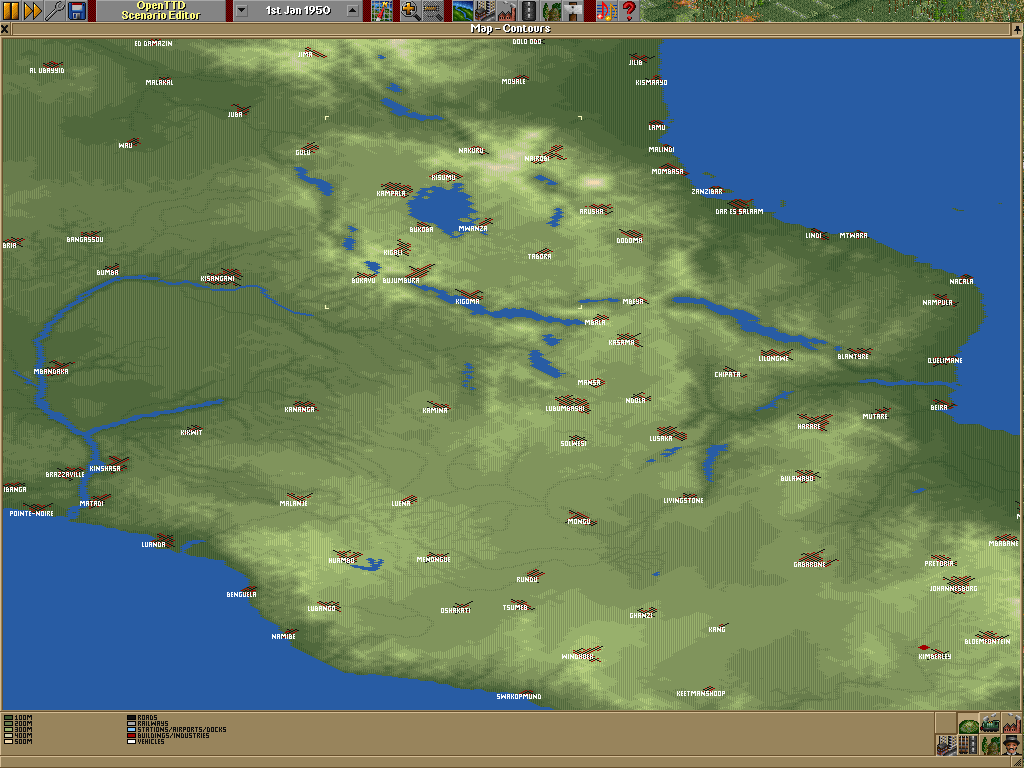Move start date backward with down arrow
1024x768 pixels.
click(242, 10)
